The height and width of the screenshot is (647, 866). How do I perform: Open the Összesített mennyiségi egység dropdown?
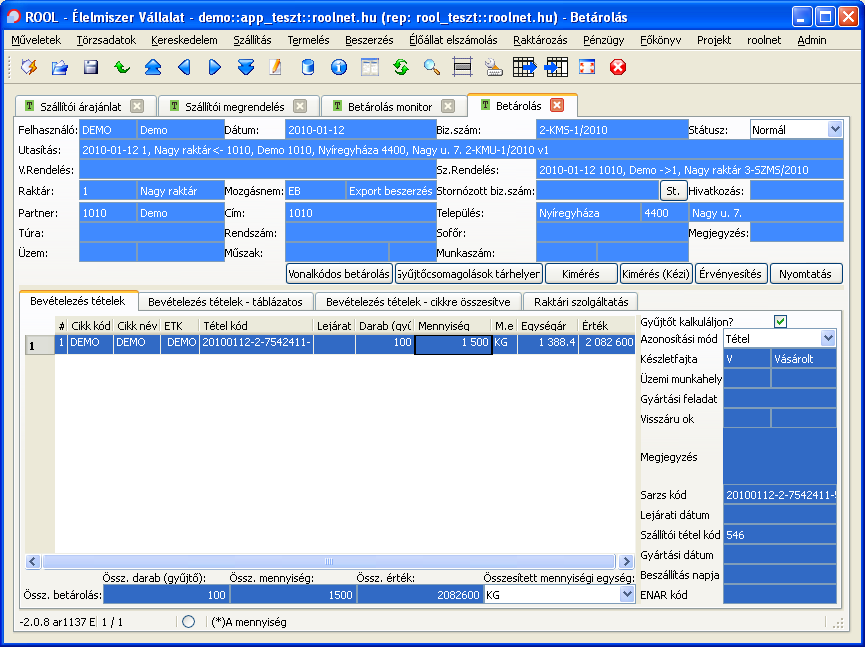(625, 595)
